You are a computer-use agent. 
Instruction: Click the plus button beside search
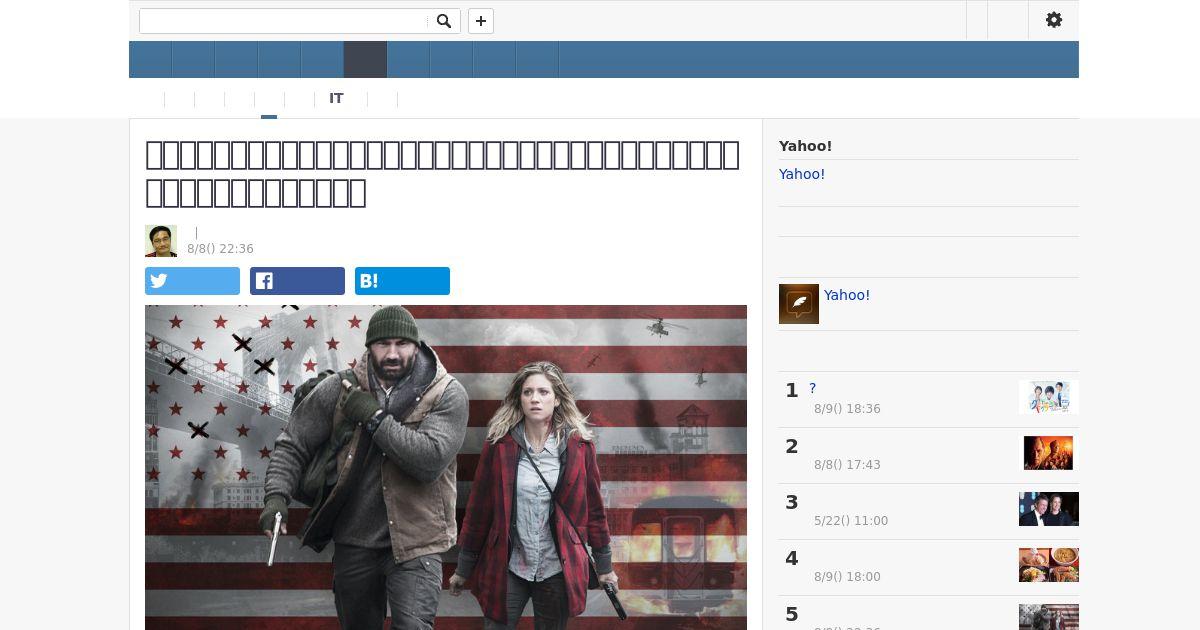pyautogui.click(x=481, y=21)
